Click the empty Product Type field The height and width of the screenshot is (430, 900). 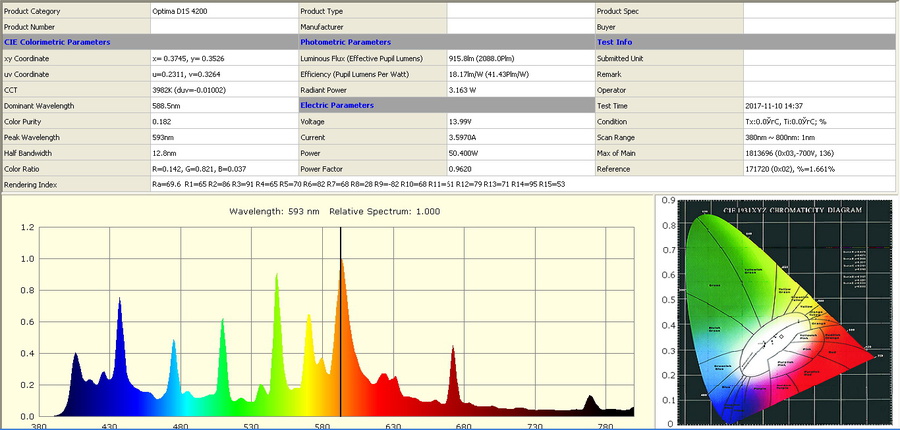(x=521, y=11)
